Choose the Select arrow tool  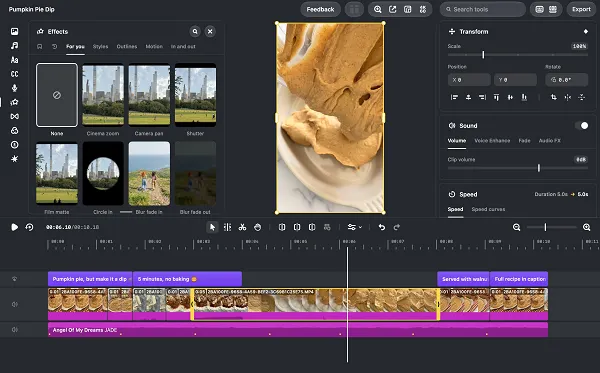tap(212, 227)
